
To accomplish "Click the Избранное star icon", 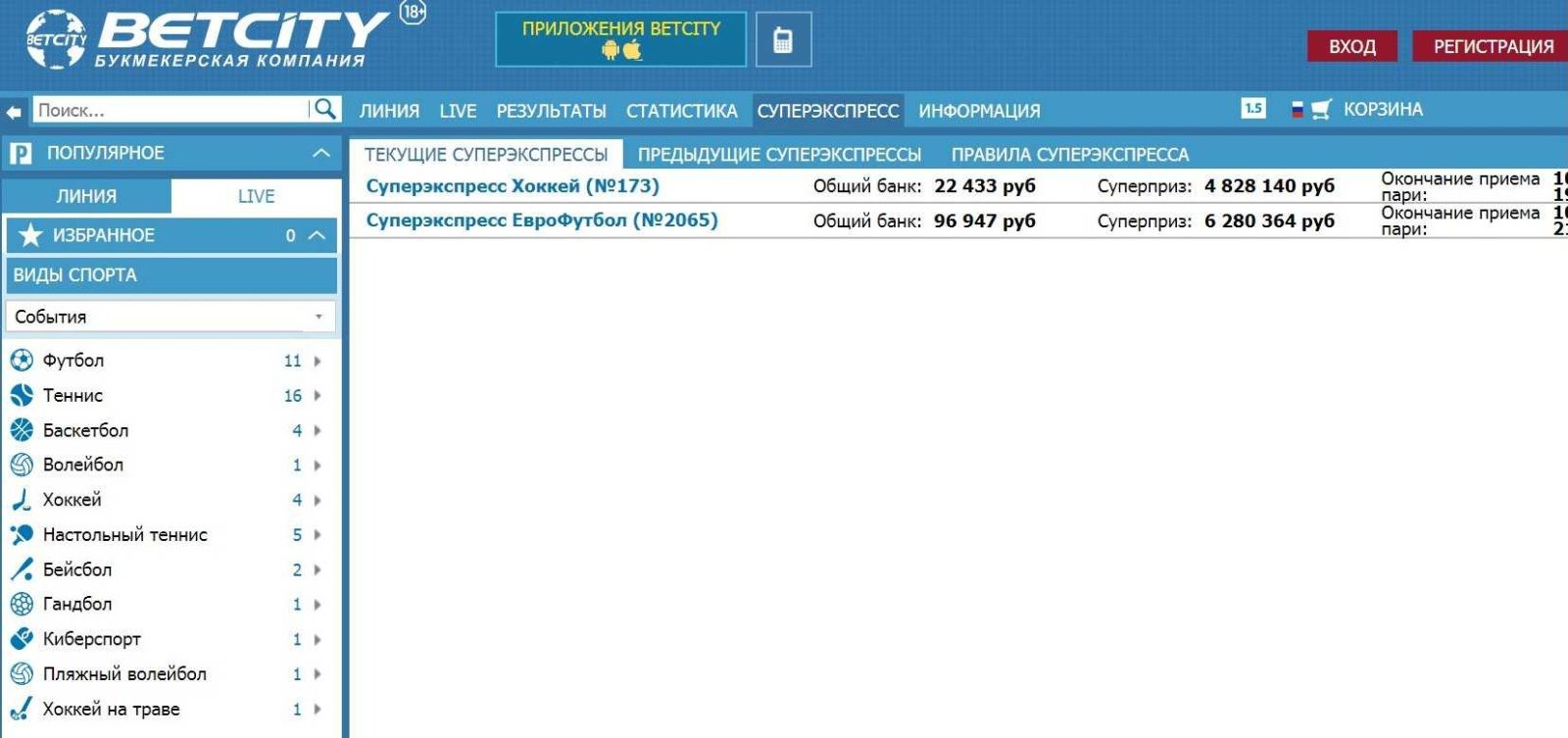I will pos(30,235).
